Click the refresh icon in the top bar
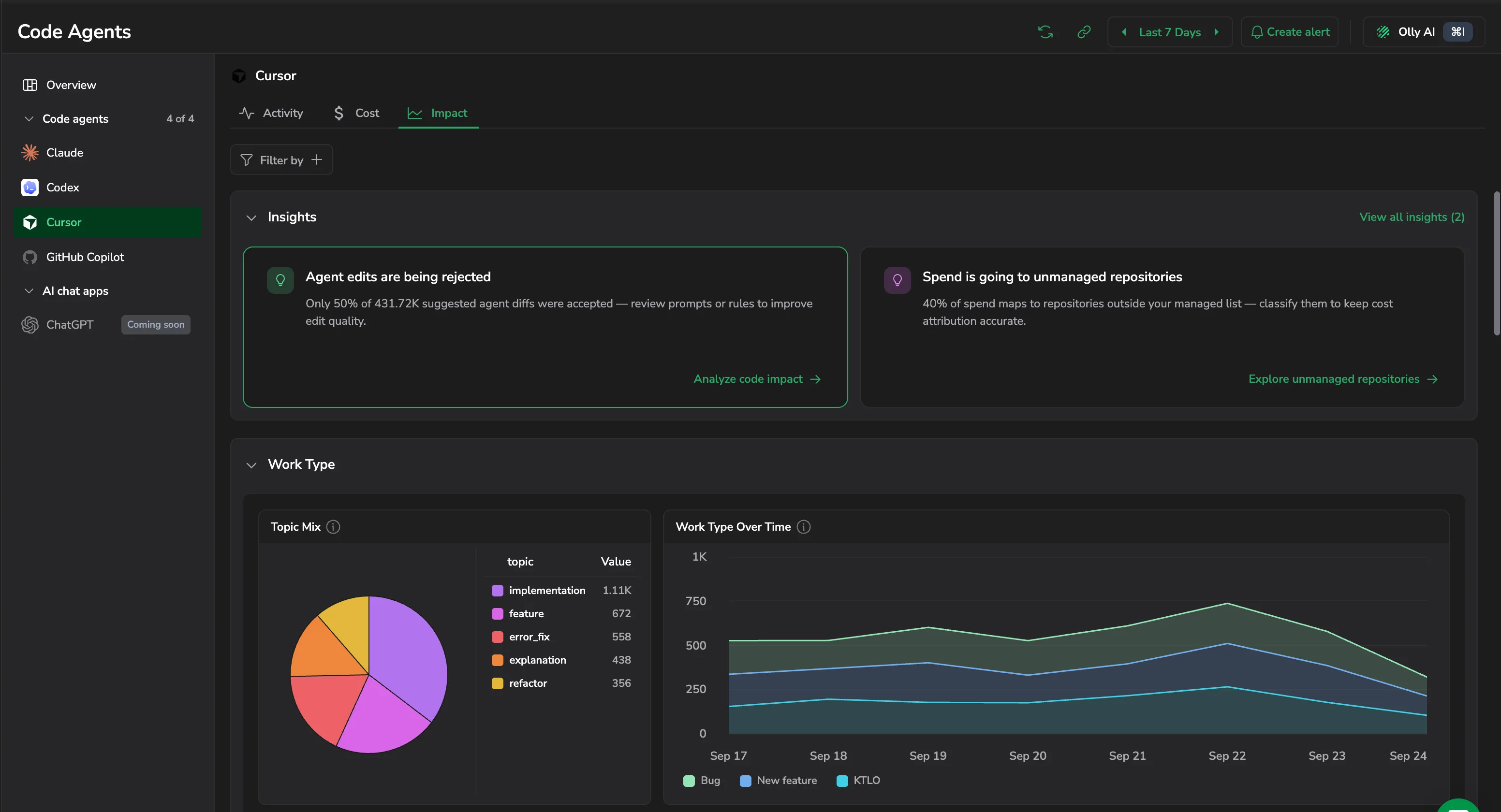 click(1045, 32)
